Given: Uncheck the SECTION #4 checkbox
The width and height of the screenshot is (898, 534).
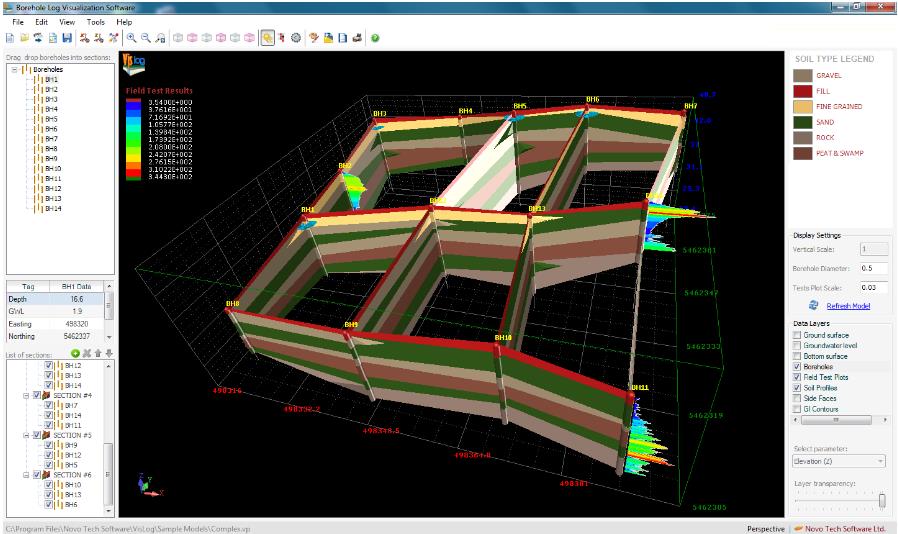Looking at the screenshot, I should pos(39,395).
